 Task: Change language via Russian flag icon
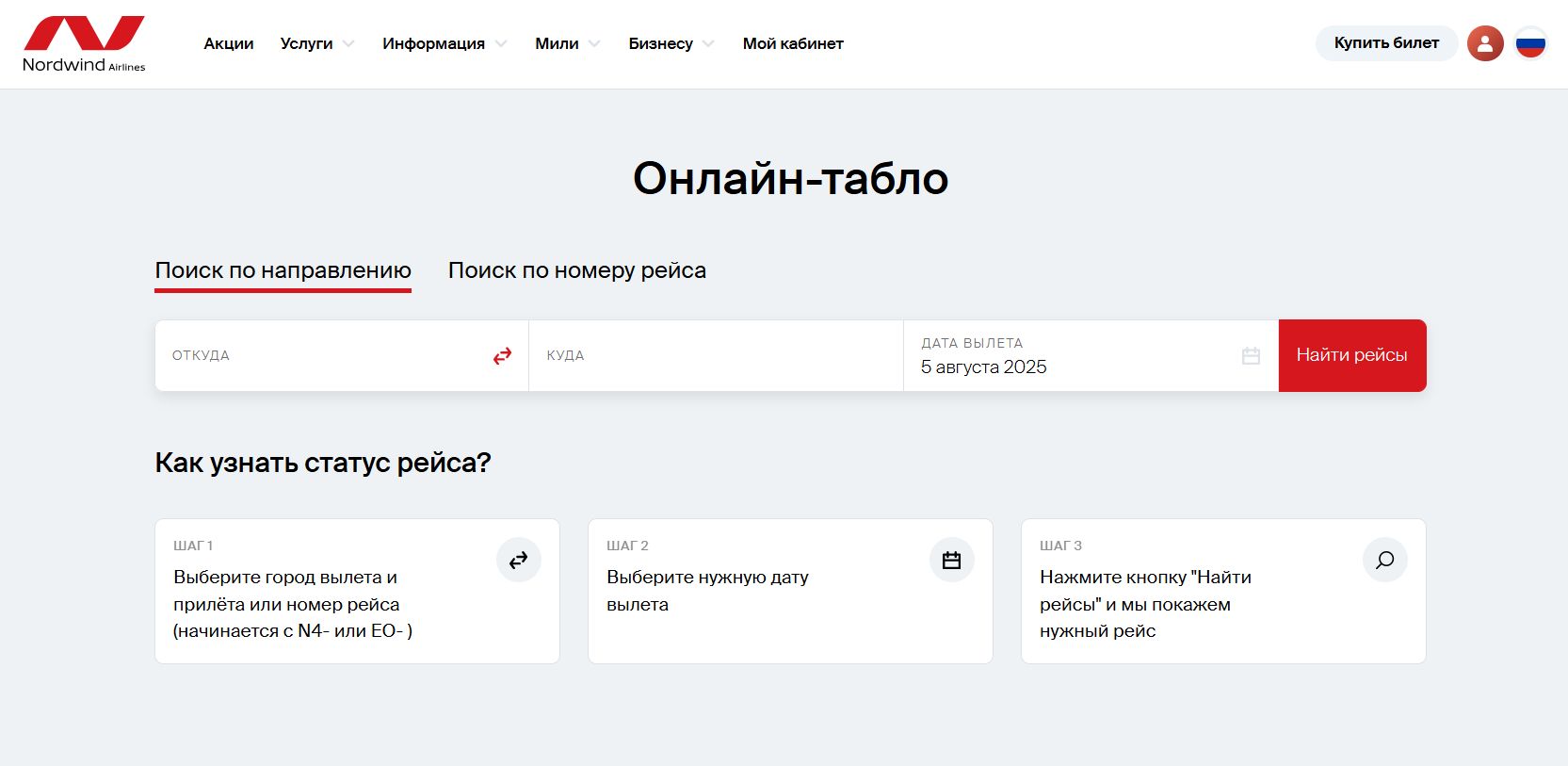pyautogui.click(x=1530, y=43)
